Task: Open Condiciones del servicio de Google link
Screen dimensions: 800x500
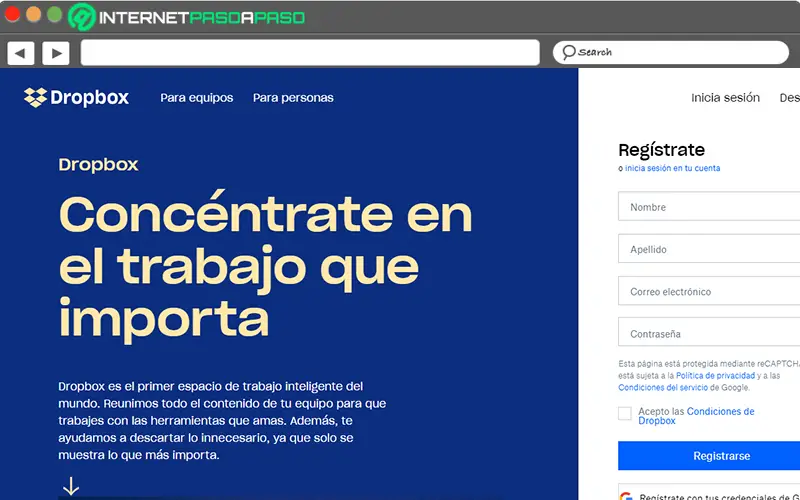Action: 663,387
